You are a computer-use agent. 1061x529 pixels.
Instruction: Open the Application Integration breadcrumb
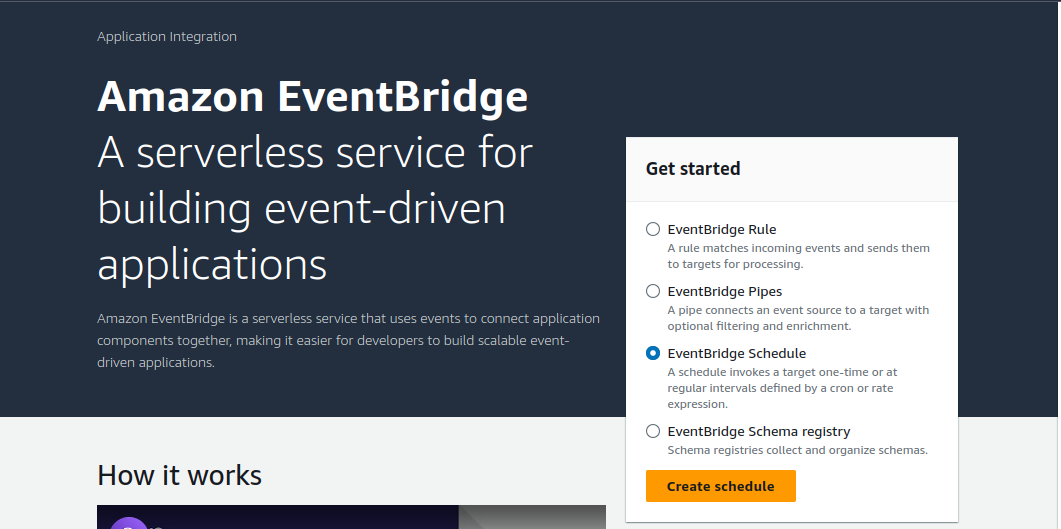click(167, 37)
